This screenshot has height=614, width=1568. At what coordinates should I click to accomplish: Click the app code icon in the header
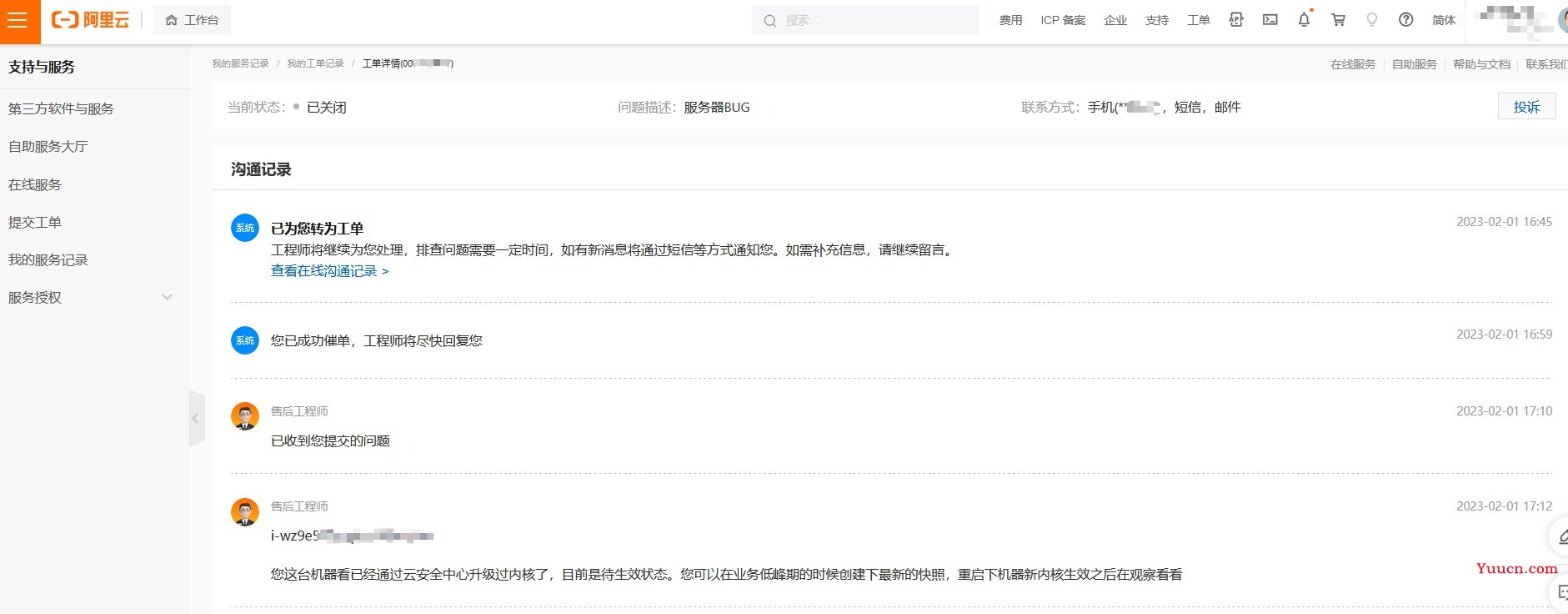pyautogui.click(x=1236, y=20)
